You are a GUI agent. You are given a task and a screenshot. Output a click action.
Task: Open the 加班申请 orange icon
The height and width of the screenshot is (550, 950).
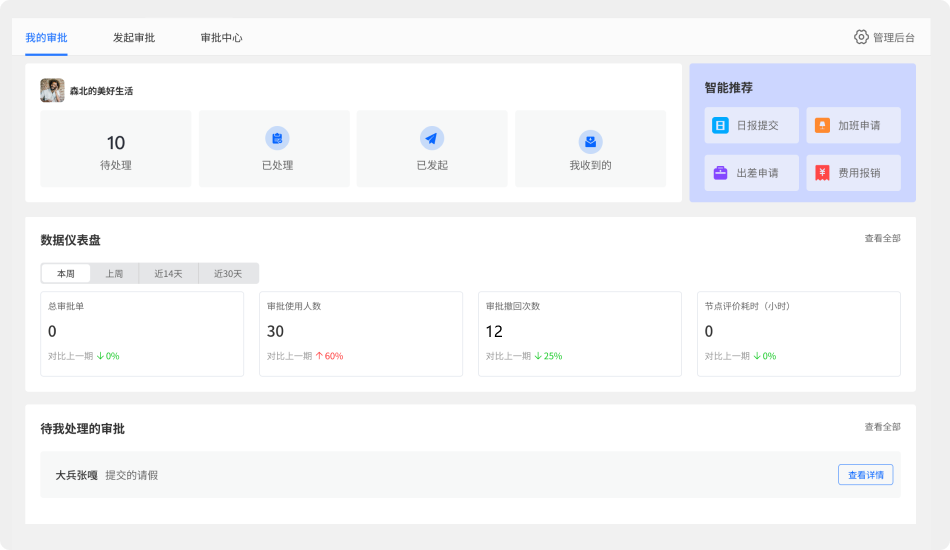[822, 126]
